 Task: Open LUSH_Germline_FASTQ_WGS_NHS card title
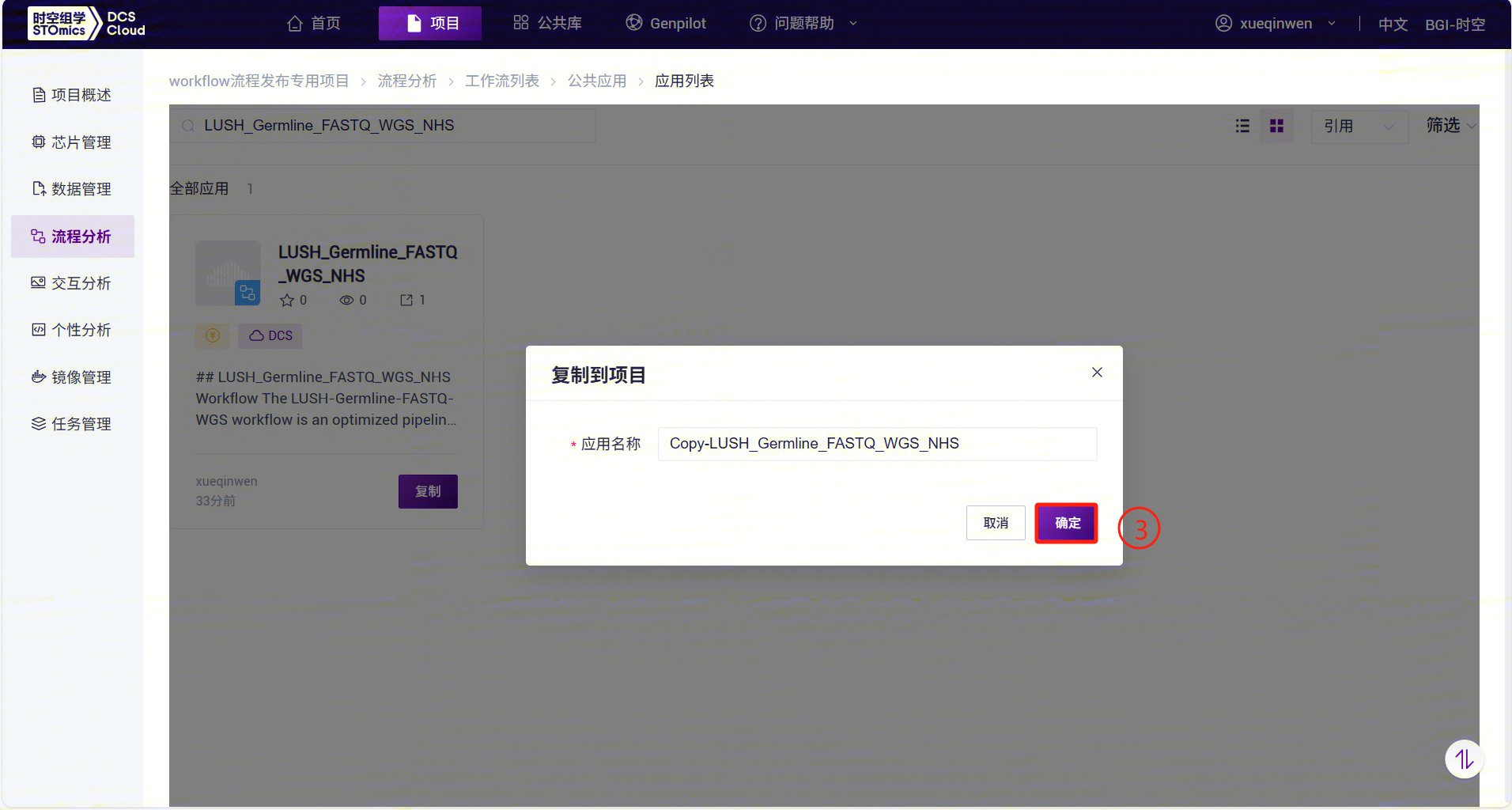[x=368, y=263]
